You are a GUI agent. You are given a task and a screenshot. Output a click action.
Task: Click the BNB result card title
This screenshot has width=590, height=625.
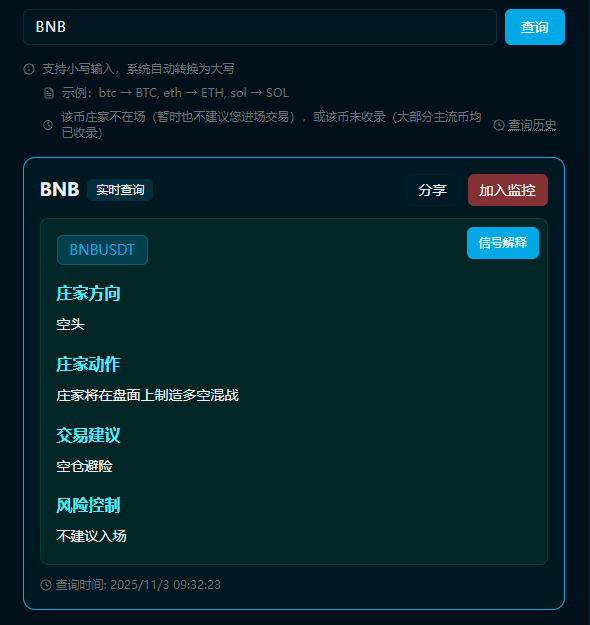[x=59, y=189]
